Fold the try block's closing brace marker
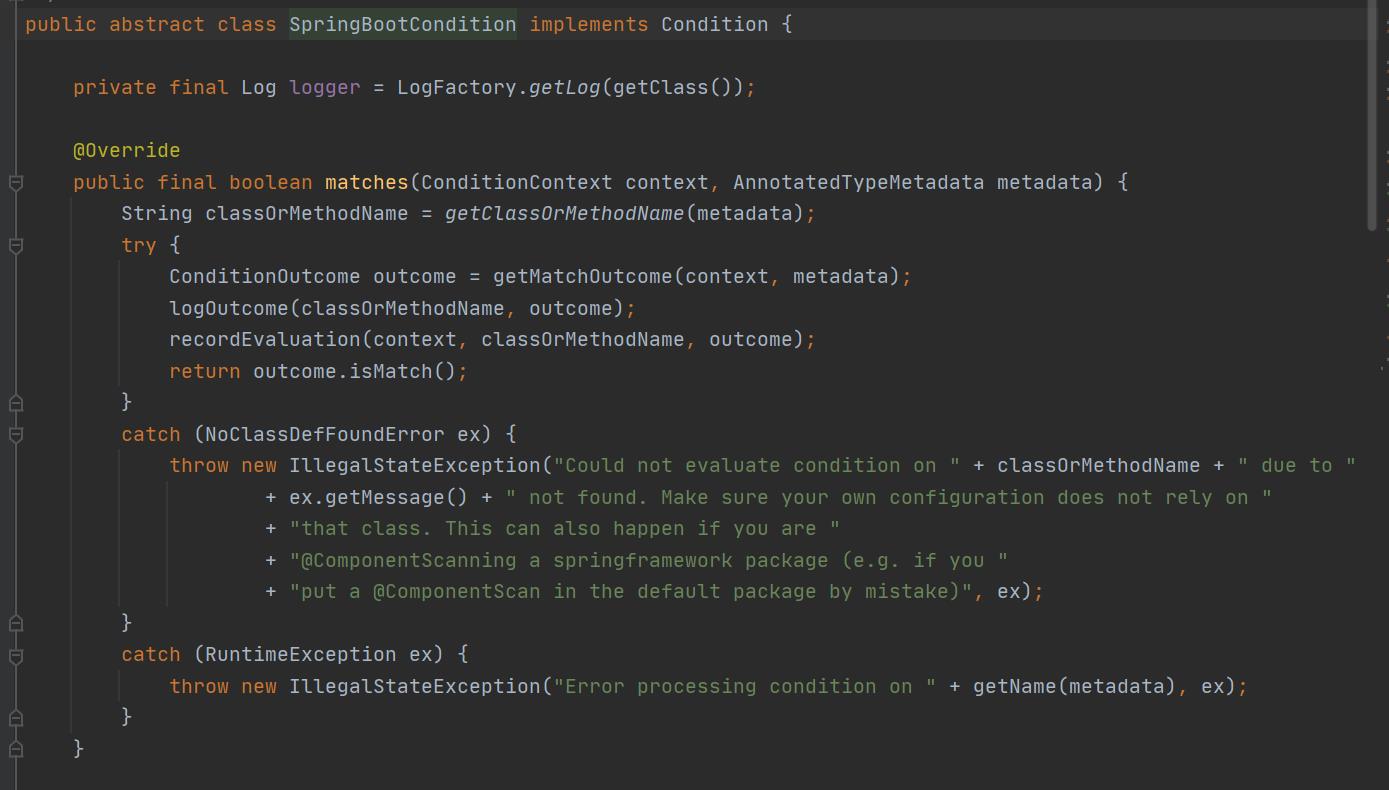This screenshot has height=790, width=1389. (16, 402)
